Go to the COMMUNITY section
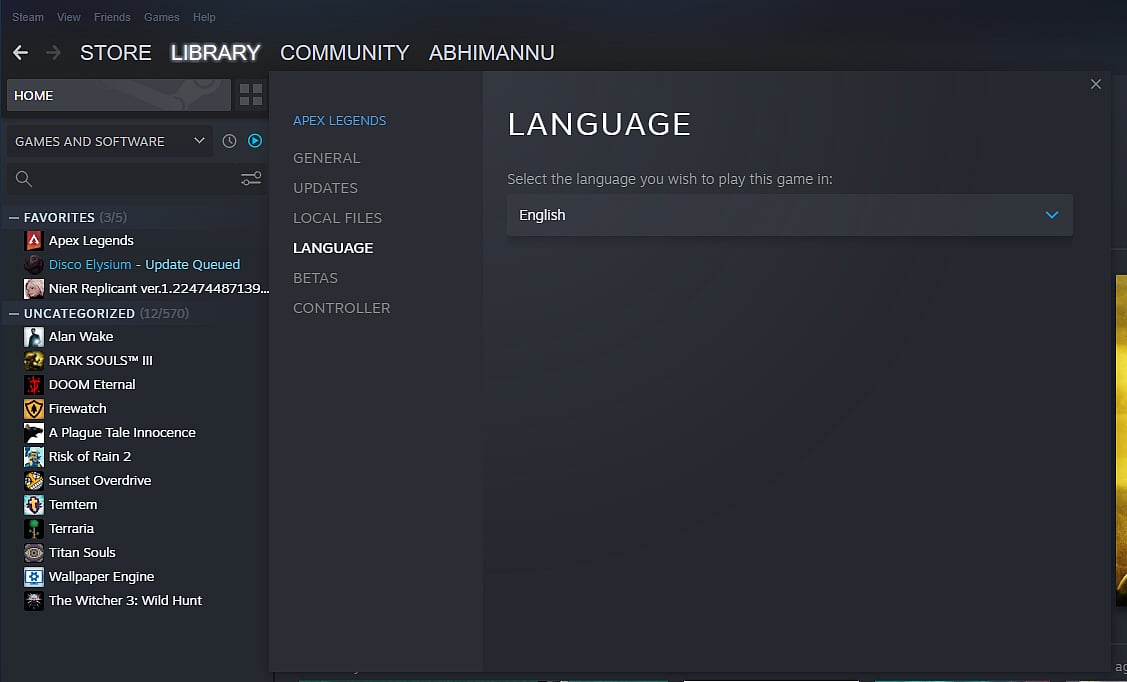The width and height of the screenshot is (1127, 682). point(344,52)
